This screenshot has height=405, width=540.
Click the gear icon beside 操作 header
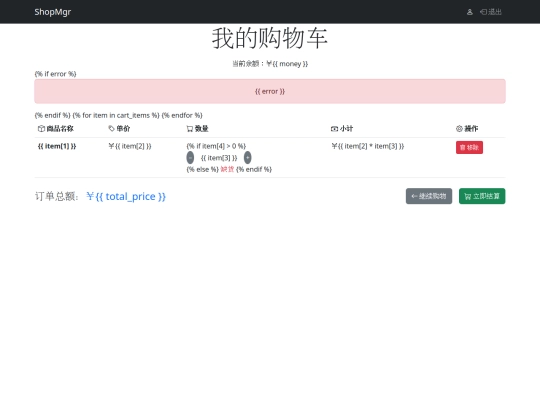coord(459,128)
